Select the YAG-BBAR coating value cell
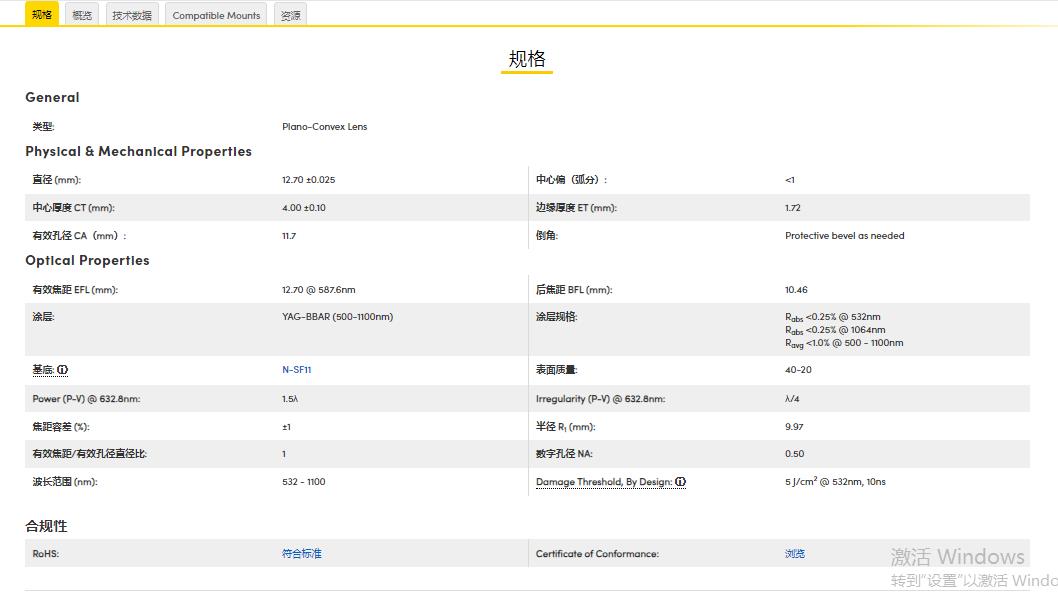Viewport: 1058px width, 608px height. (x=336, y=317)
